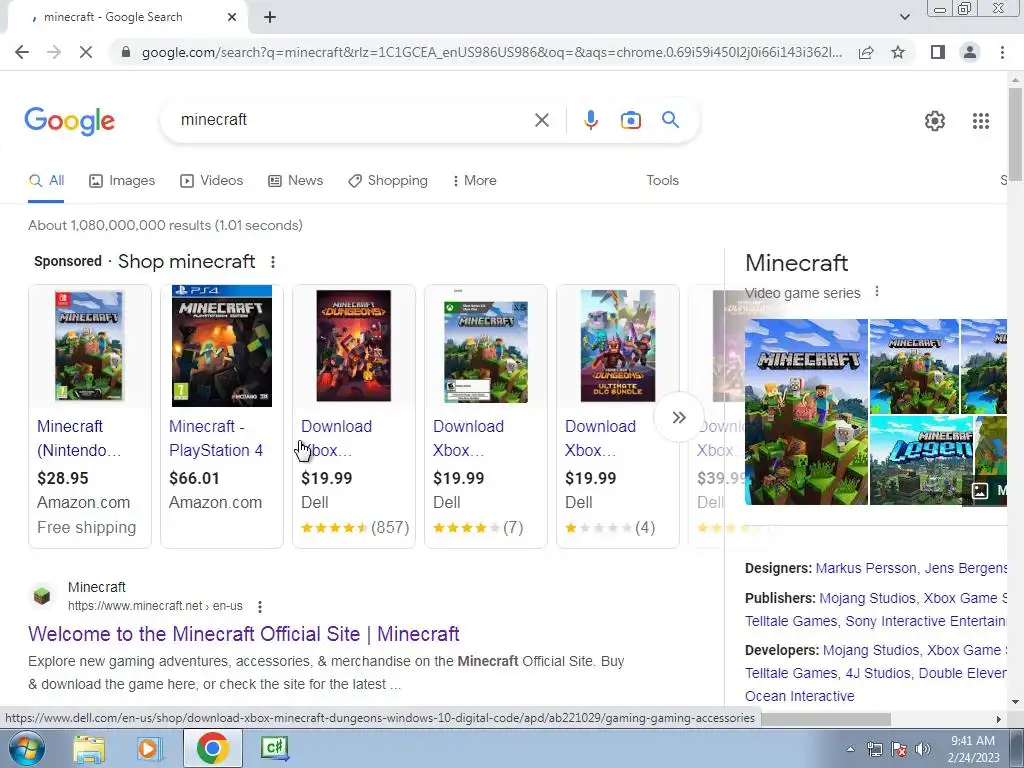Open Welcome to the Minecraft Official Site

[x=244, y=634]
